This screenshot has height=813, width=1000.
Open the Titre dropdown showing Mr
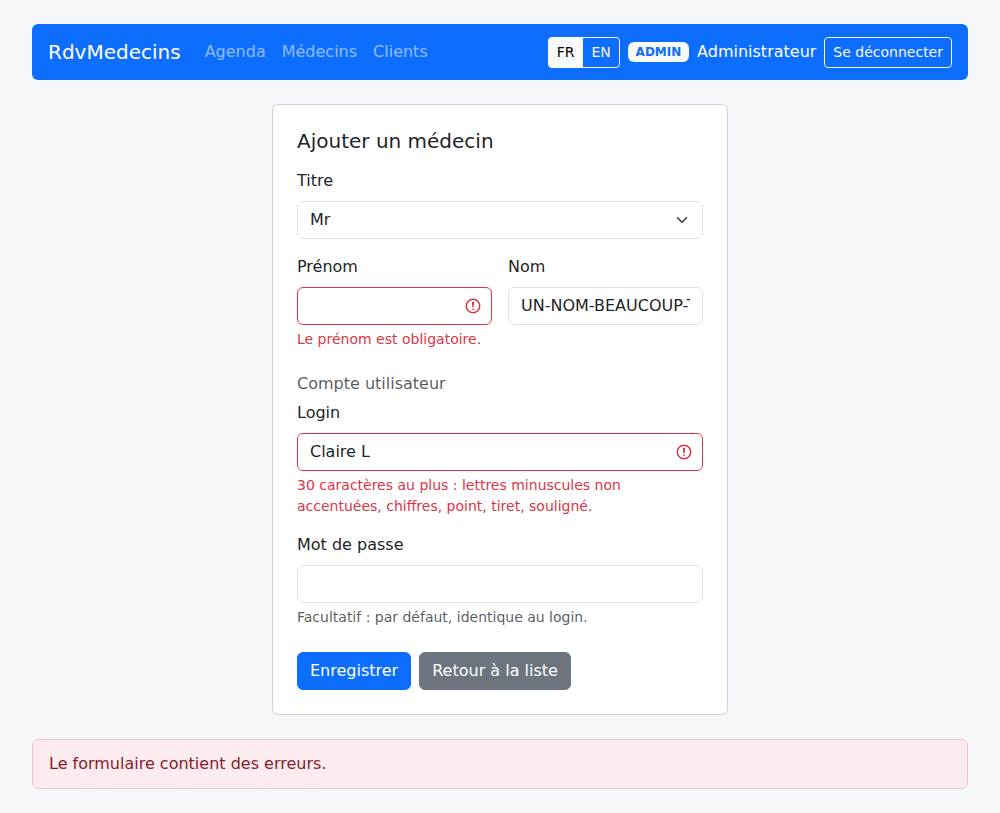[500, 220]
